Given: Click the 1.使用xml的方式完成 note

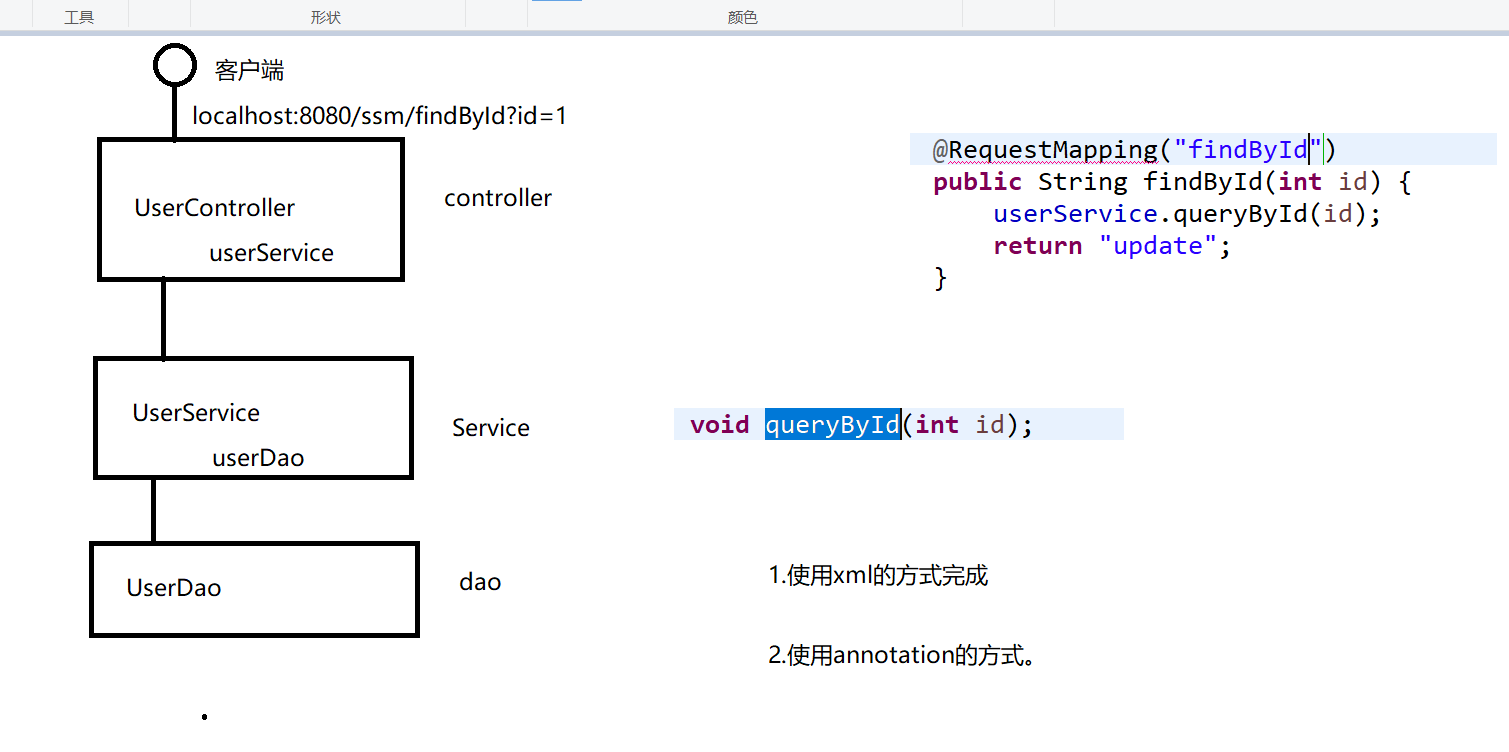Looking at the screenshot, I should click(878, 576).
